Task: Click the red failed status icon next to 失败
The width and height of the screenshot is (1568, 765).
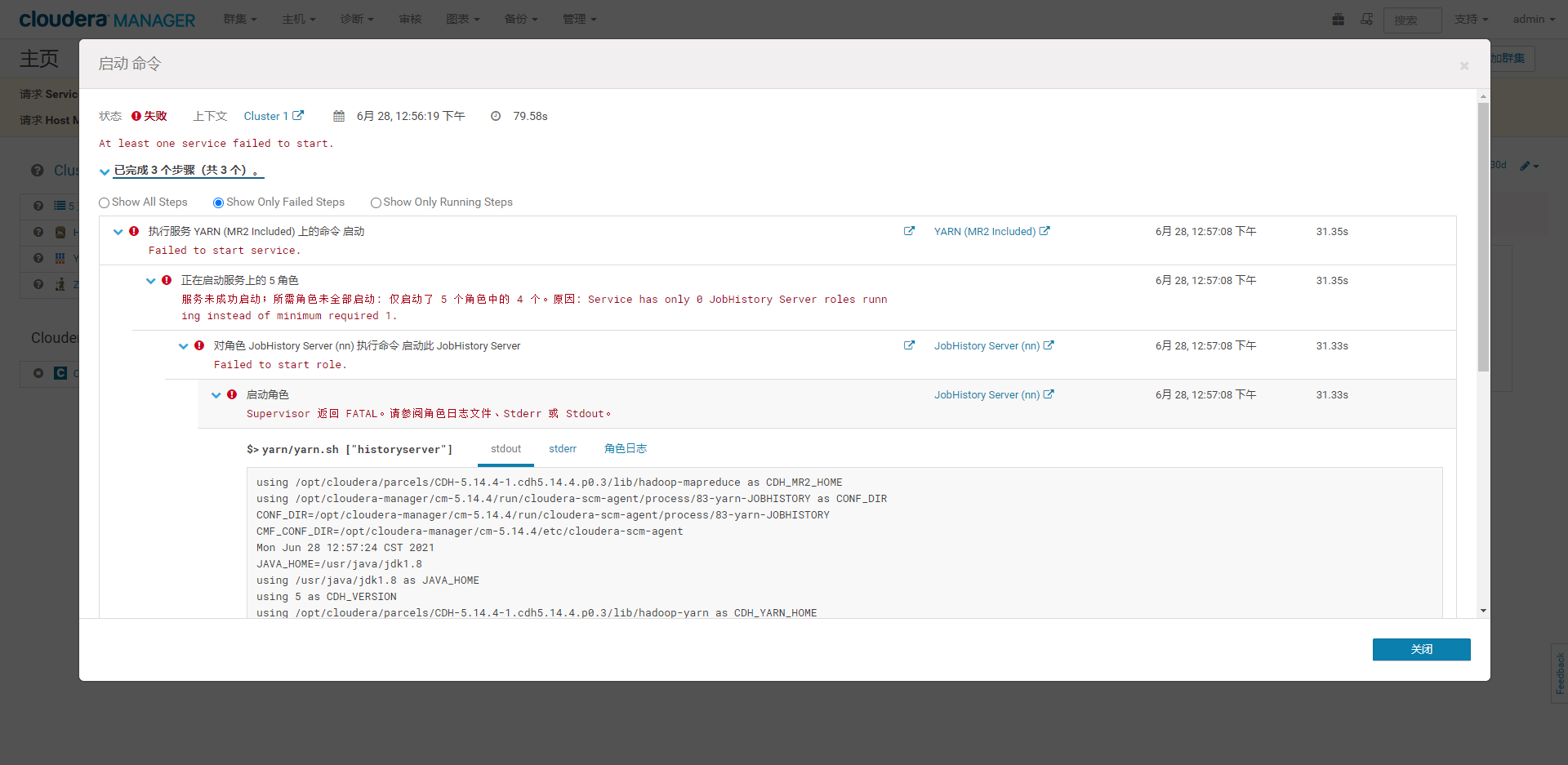Action: click(x=136, y=116)
